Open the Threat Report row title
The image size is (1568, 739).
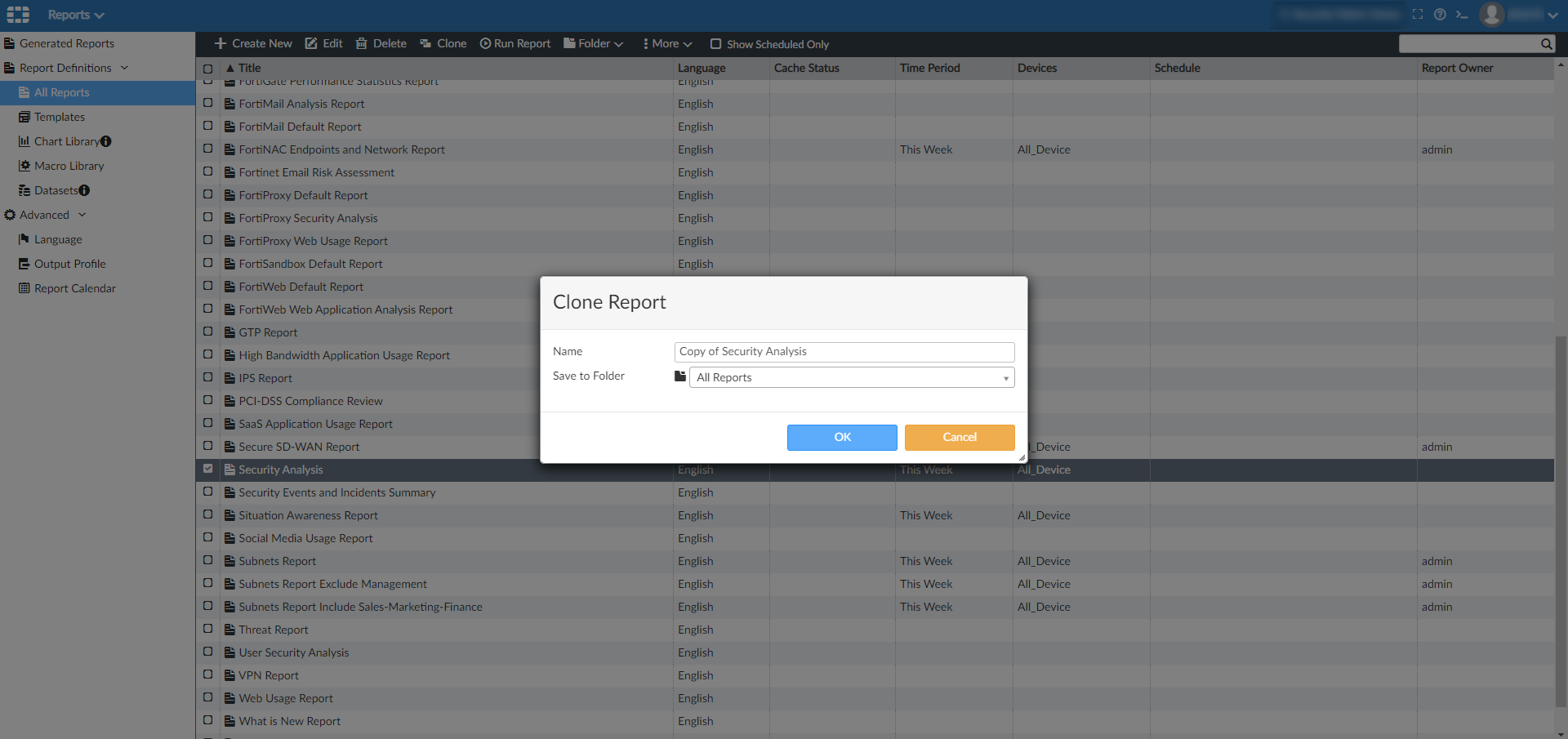point(274,630)
